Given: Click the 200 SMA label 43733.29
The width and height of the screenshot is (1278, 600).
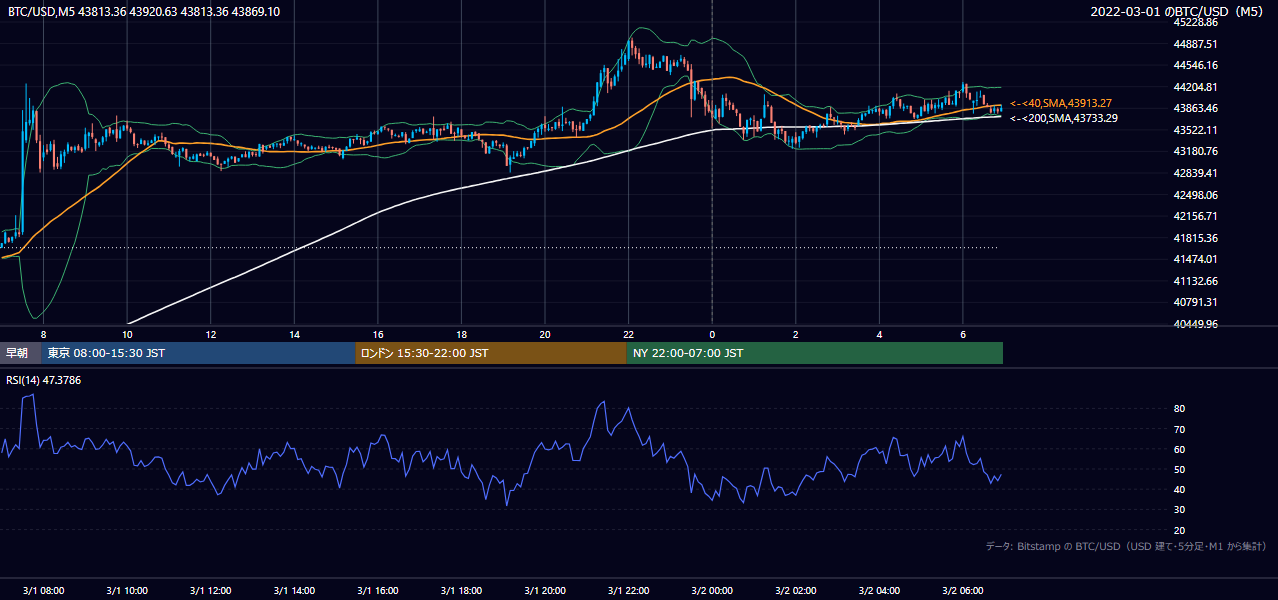Looking at the screenshot, I should coord(1064,118).
